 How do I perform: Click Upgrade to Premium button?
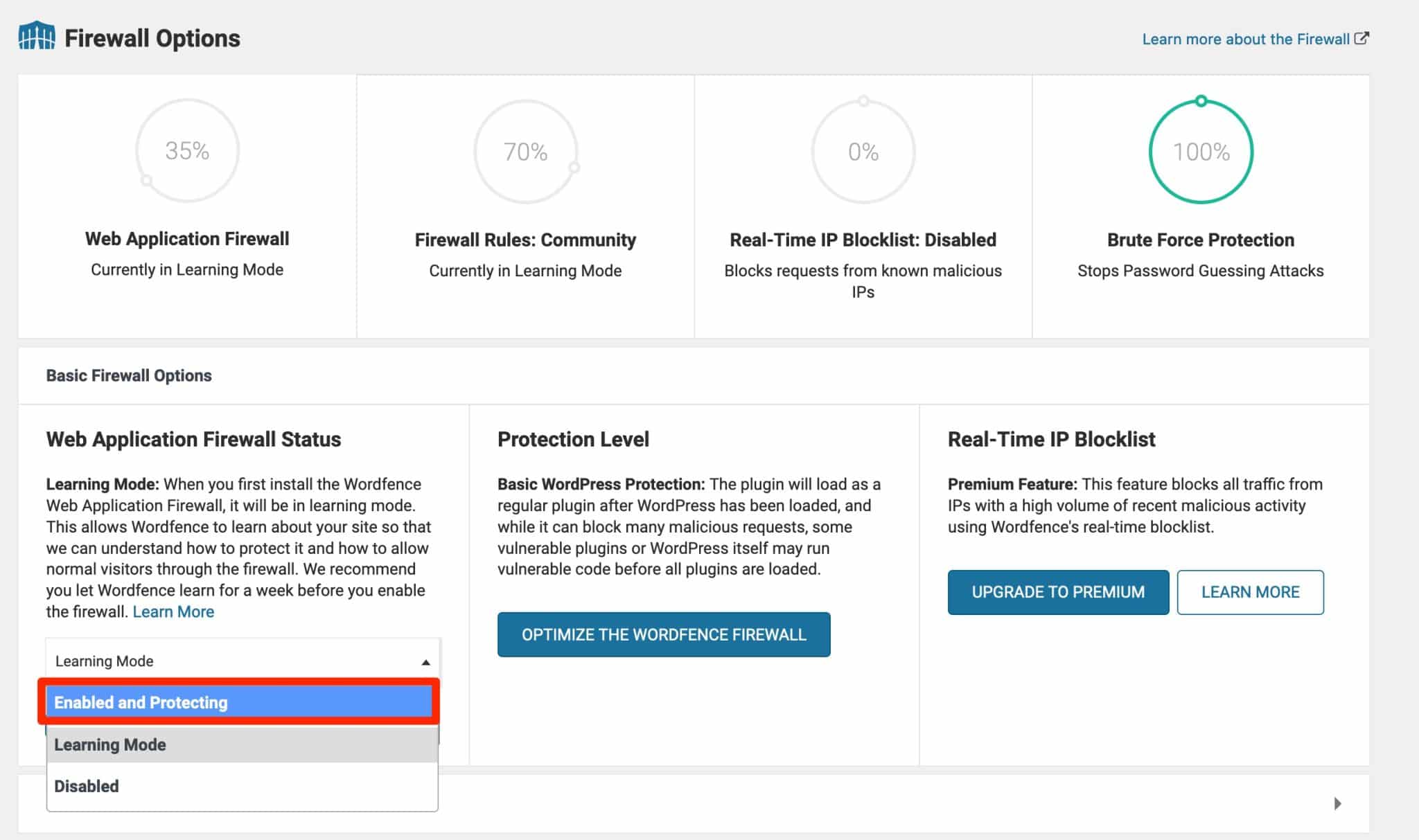click(x=1058, y=592)
